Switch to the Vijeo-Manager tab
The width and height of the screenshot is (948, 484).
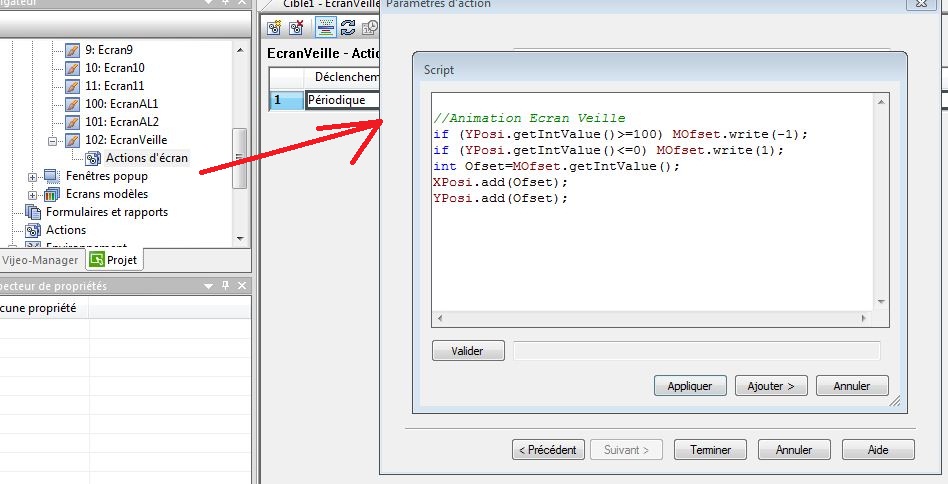click(x=41, y=260)
